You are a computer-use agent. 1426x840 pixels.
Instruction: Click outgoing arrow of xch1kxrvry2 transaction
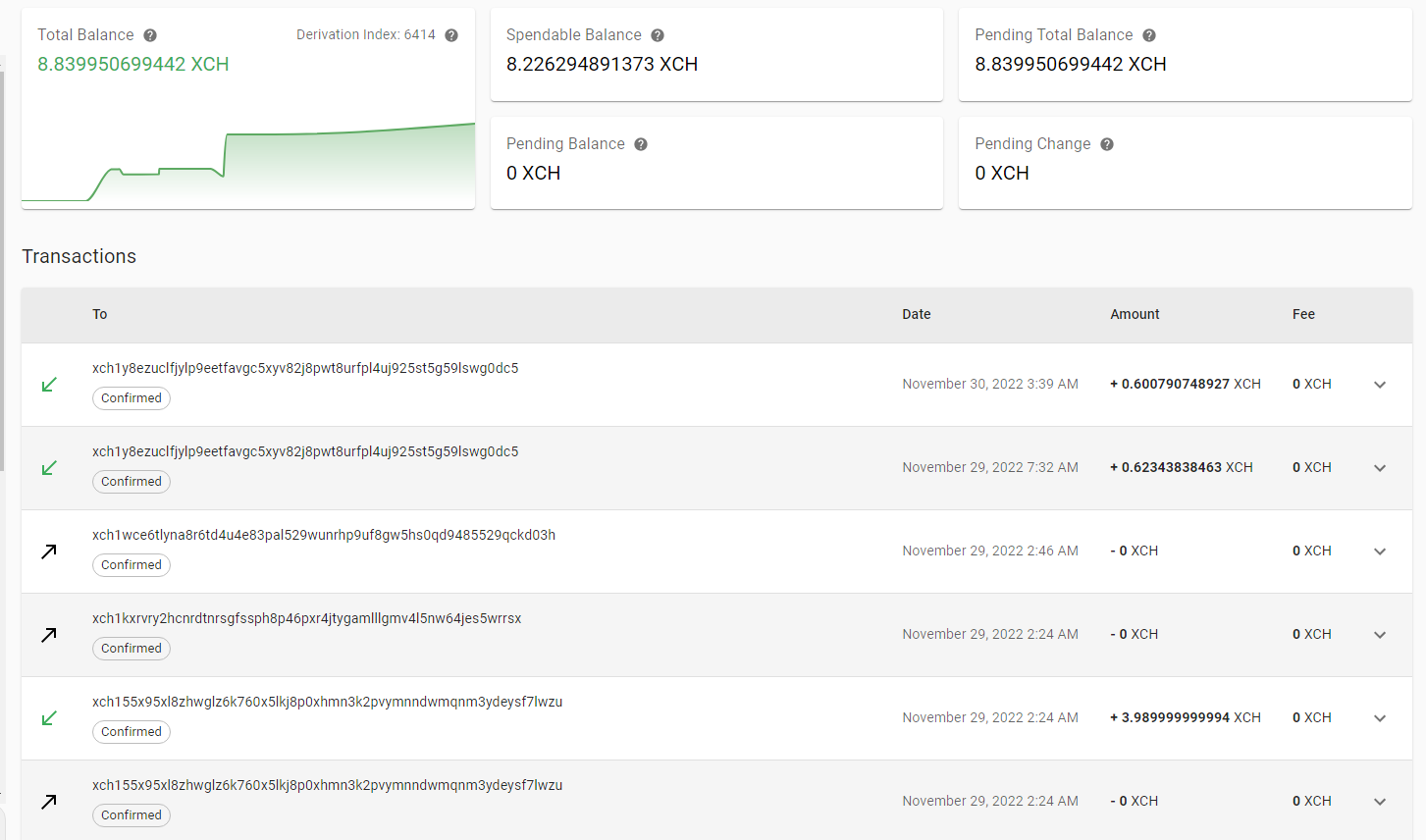pos(49,635)
